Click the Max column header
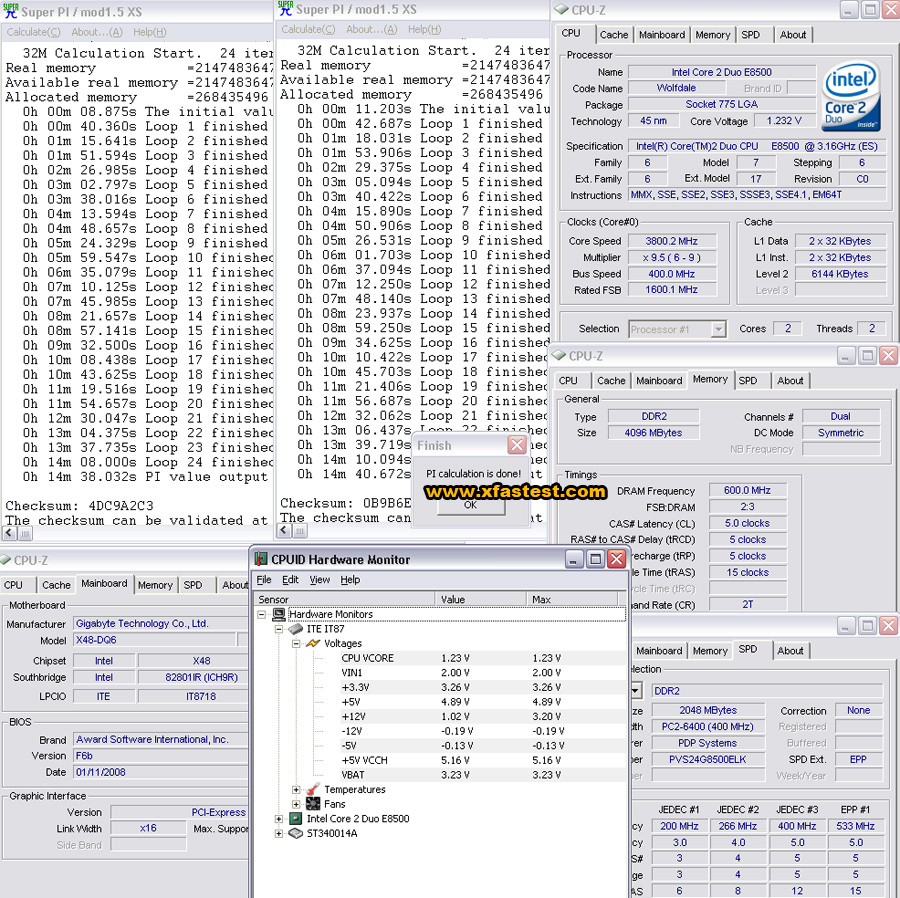 (x=572, y=599)
